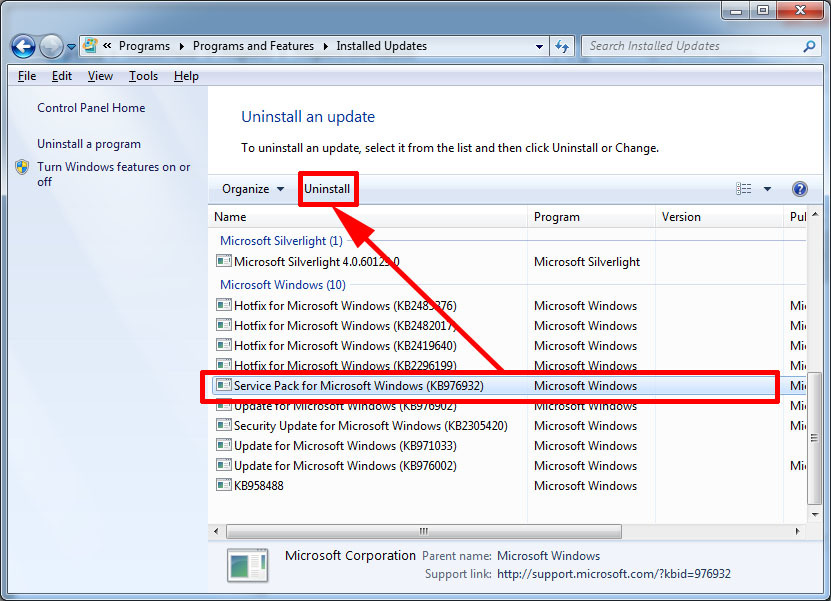
Task: Open the address bar history dropdown
Action: (x=539, y=47)
